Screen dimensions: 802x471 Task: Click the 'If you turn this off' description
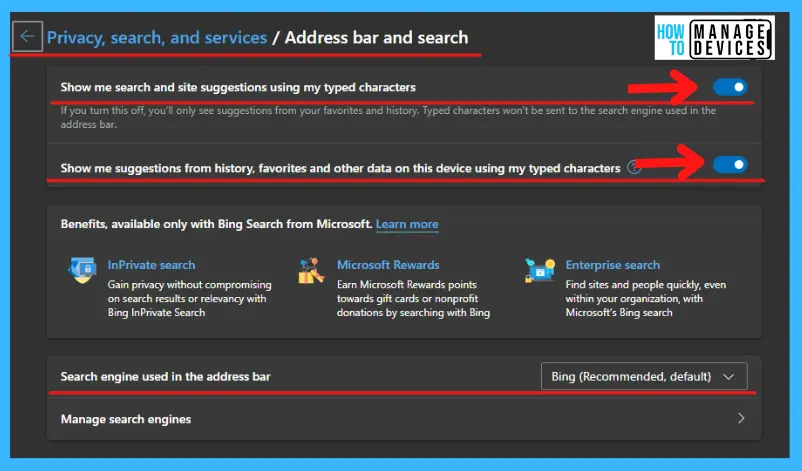coord(388,117)
